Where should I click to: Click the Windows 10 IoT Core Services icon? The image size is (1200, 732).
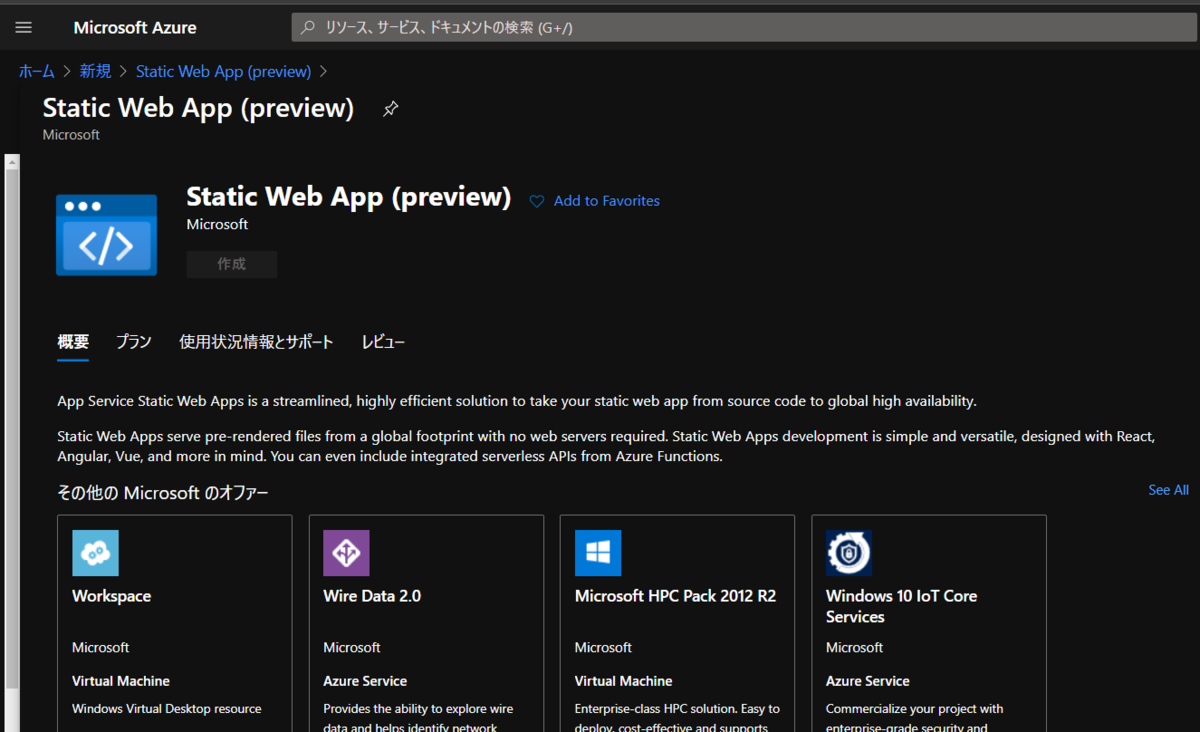(849, 553)
